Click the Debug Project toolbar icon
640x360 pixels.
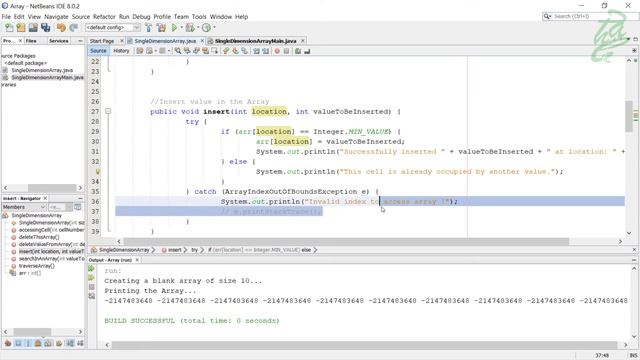(x=190, y=28)
